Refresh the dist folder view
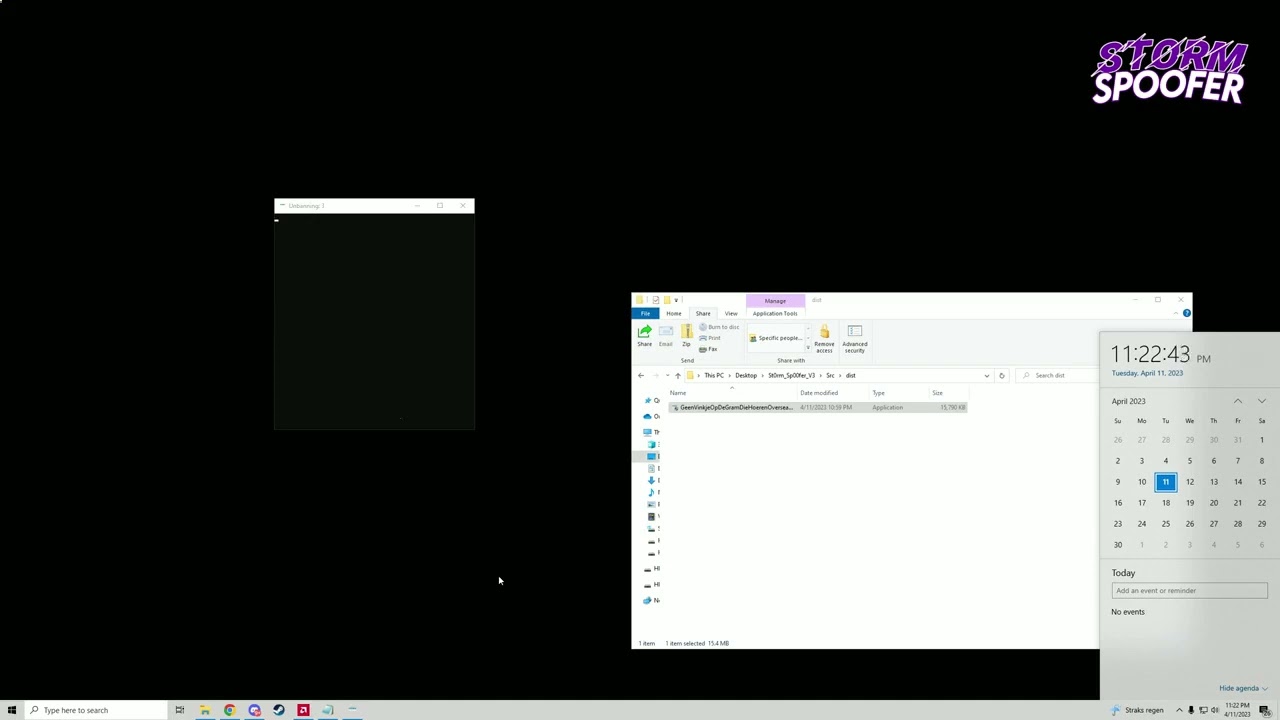 click(x=1001, y=375)
